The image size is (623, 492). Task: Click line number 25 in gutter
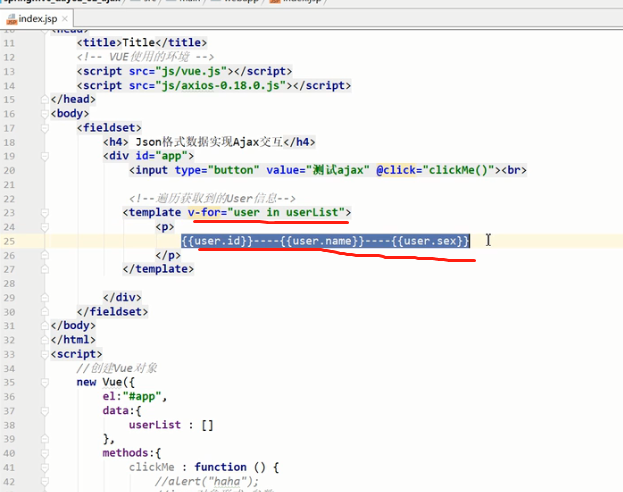9,241
